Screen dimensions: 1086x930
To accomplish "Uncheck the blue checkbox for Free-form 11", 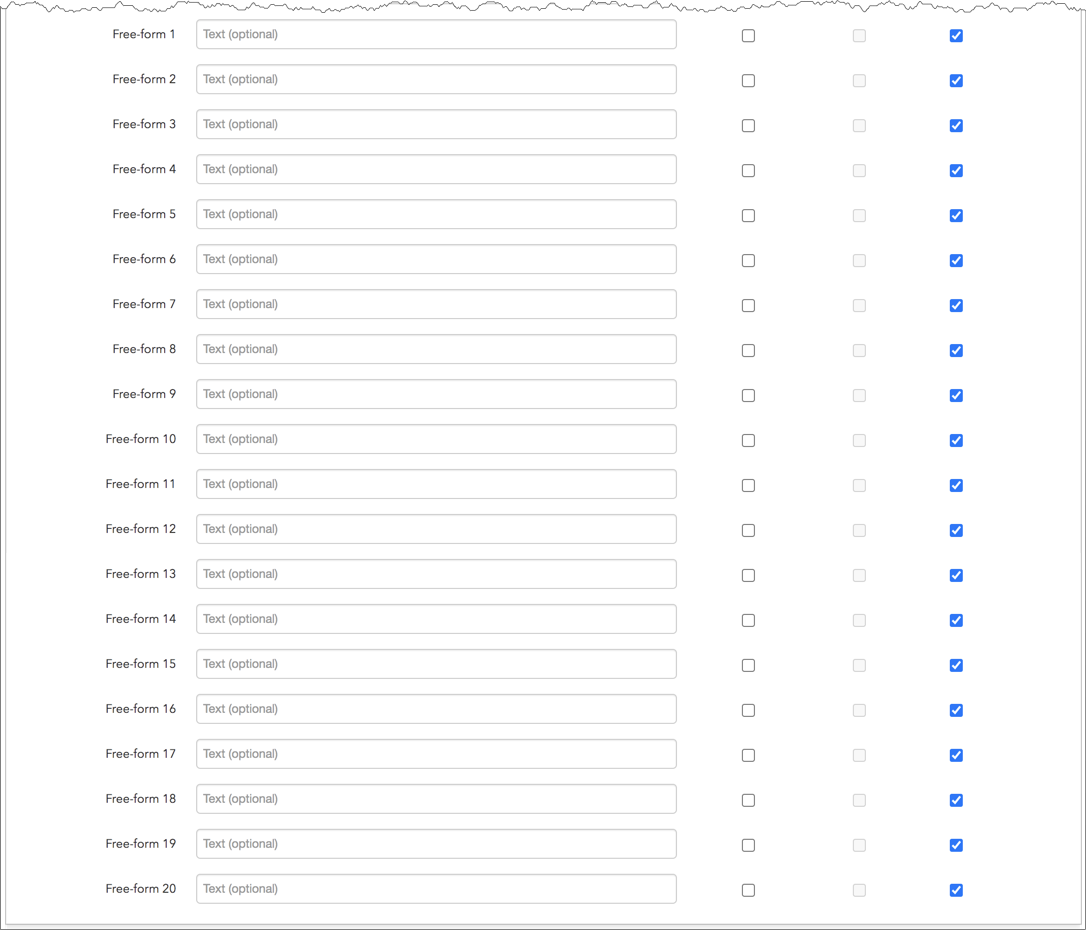I will 956,486.
